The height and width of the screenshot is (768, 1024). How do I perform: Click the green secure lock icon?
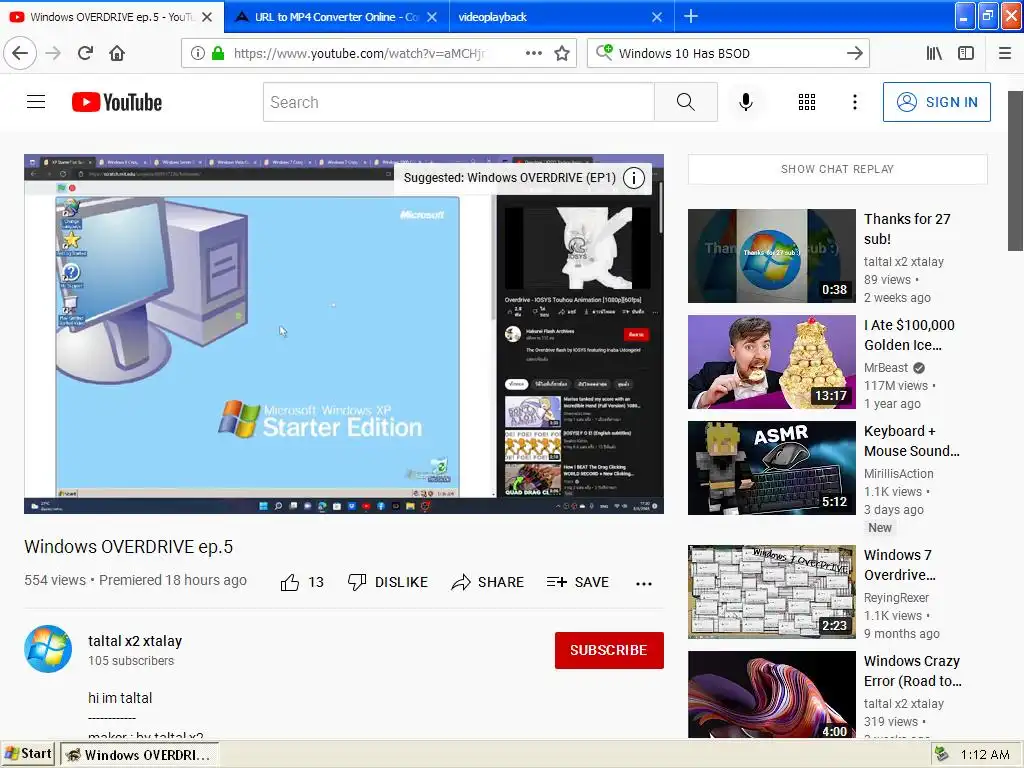click(218, 54)
